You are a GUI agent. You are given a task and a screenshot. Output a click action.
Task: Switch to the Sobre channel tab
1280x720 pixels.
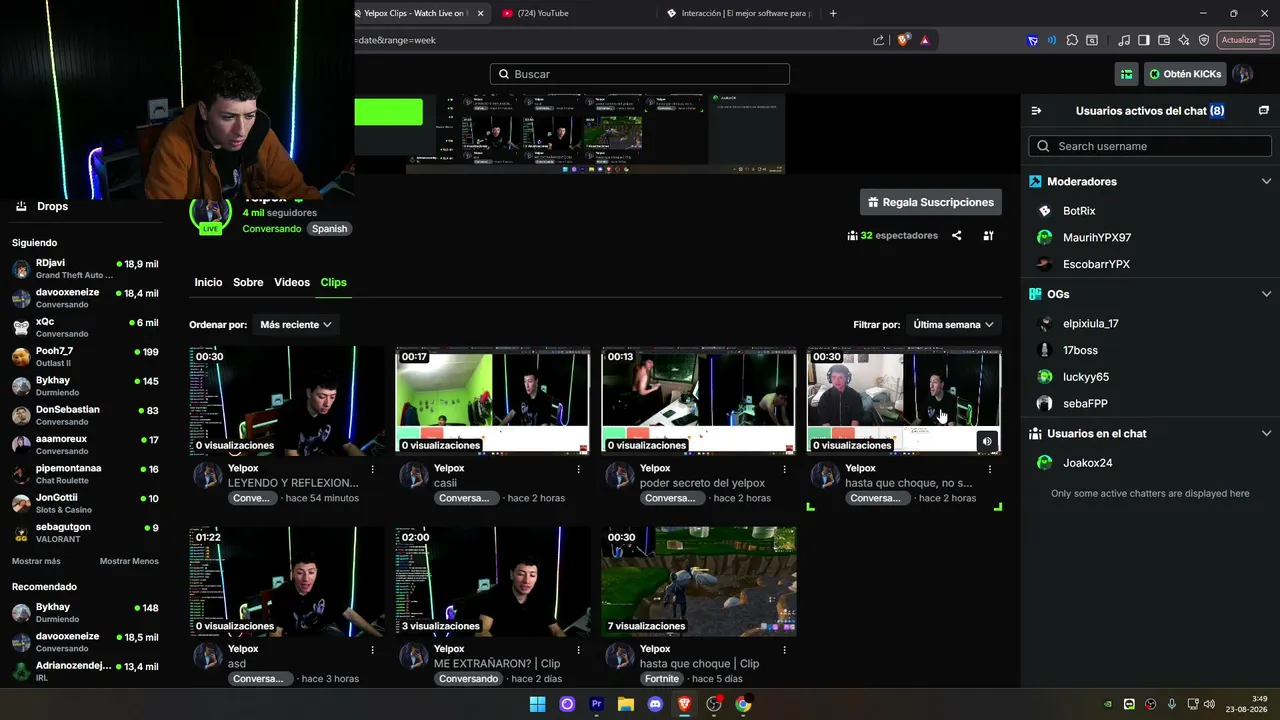(x=248, y=283)
